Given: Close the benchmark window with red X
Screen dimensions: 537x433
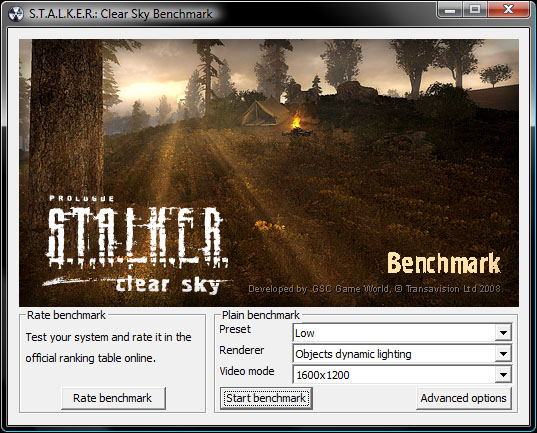Looking at the screenshot, I should tap(509, 10).
